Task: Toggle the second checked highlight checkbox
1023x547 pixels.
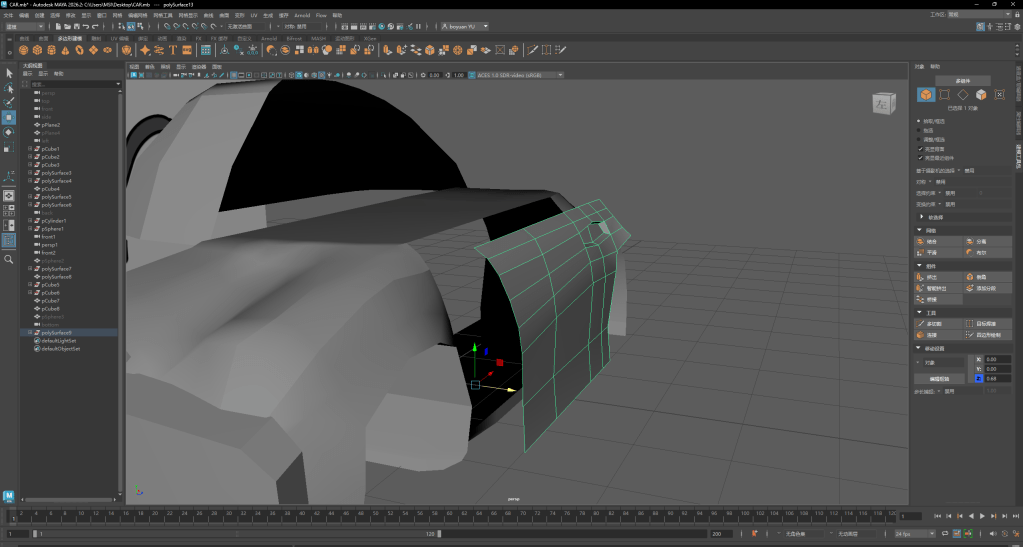Action: (920, 157)
